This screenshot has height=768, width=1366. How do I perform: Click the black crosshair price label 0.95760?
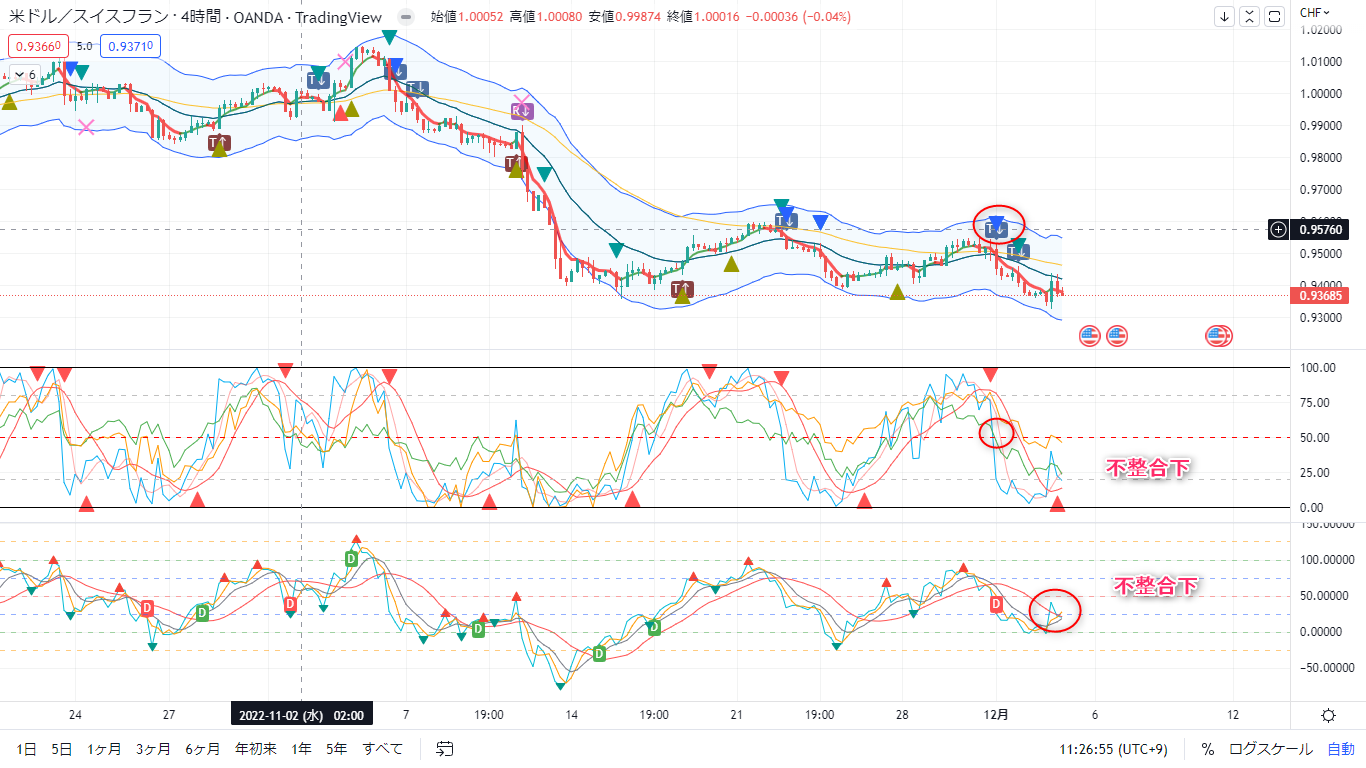[x=1320, y=229]
